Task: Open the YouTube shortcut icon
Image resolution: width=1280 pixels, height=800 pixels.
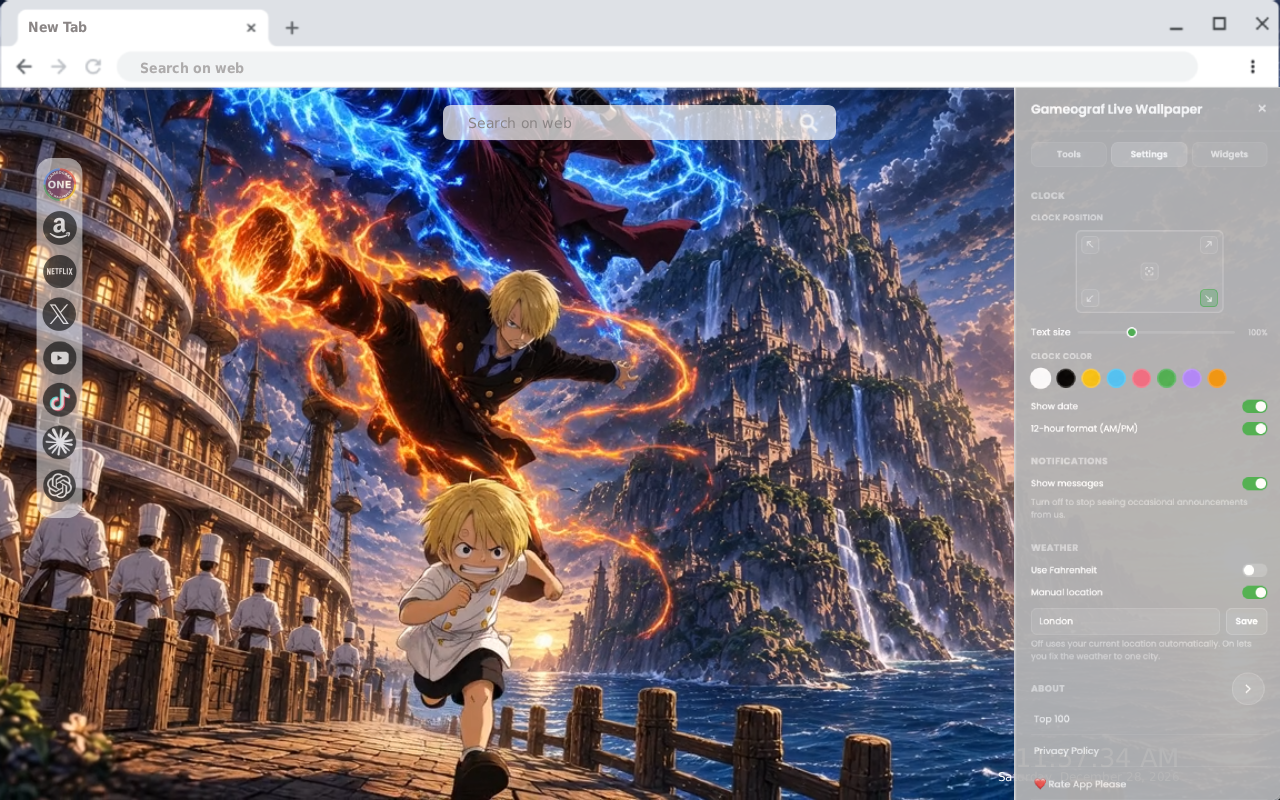Action: (x=60, y=357)
